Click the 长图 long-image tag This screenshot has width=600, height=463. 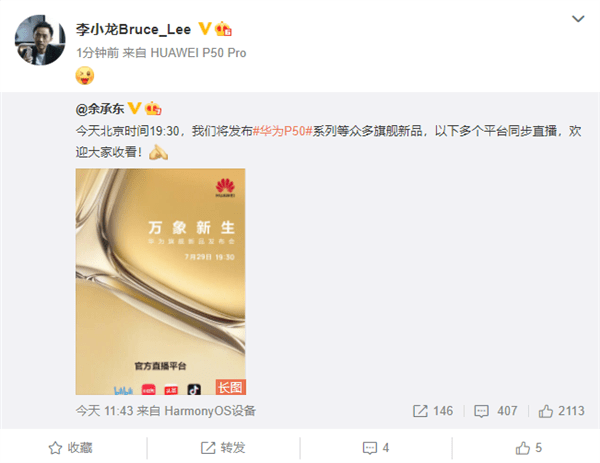tap(230, 387)
